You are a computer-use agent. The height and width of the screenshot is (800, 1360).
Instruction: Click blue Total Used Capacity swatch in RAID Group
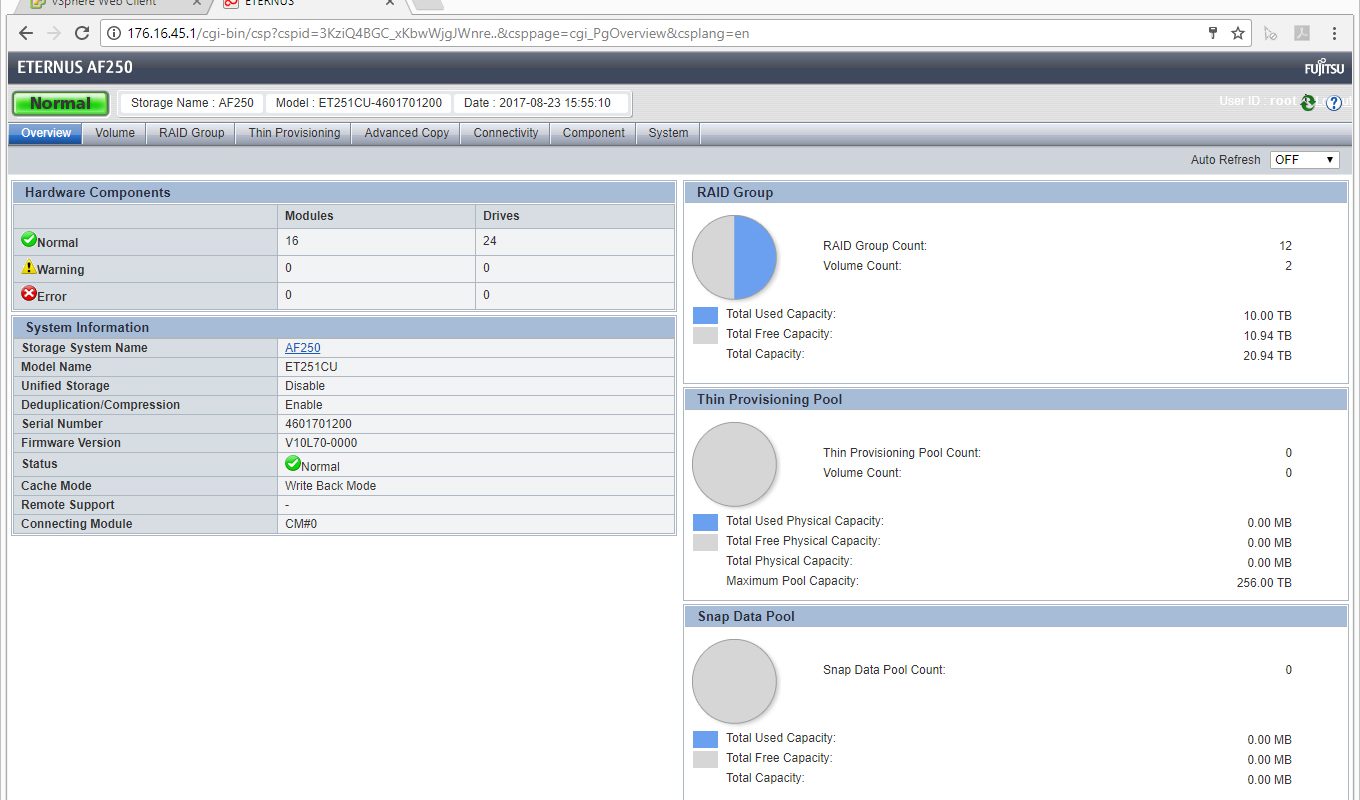(x=705, y=315)
